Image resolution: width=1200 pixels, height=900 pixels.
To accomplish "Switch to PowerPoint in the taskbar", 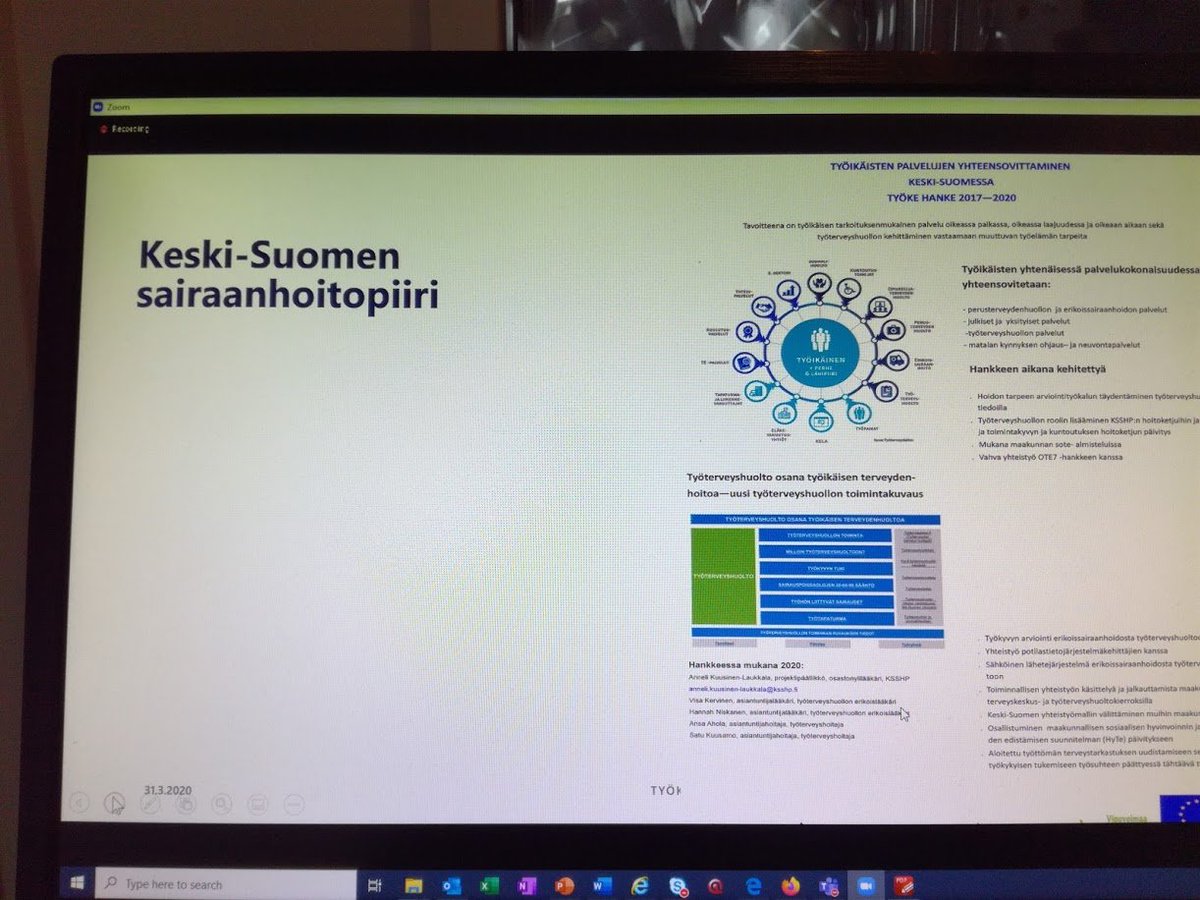I will click(564, 885).
